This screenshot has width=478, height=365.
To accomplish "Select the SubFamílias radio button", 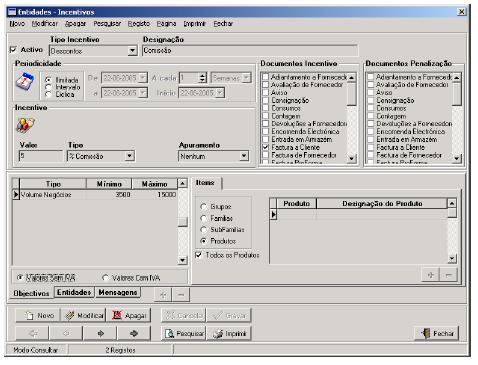I will pos(203,230).
